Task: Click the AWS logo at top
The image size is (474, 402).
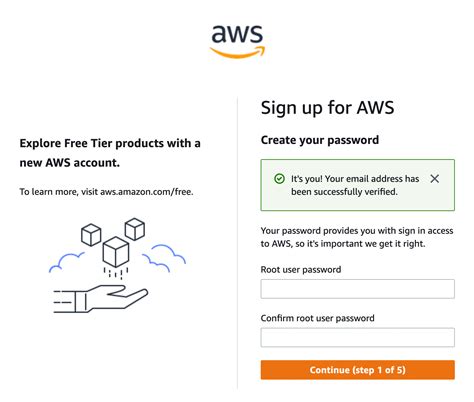Action: (x=237, y=42)
